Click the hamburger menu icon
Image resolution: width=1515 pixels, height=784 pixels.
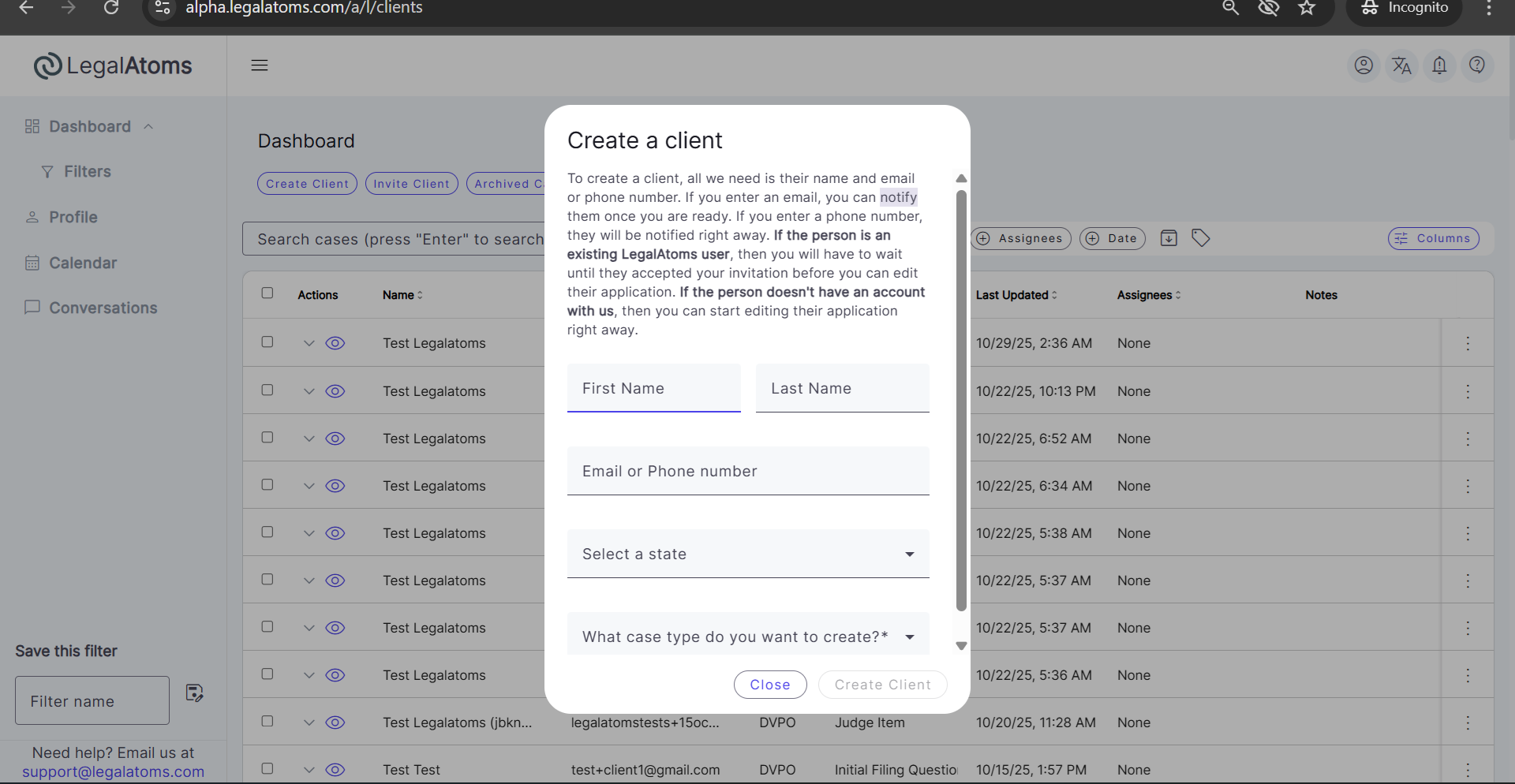tap(260, 65)
